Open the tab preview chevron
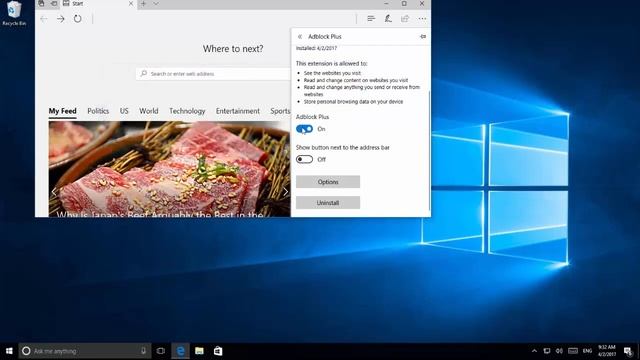The width and height of the screenshot is (640, 360). [x=156, y=4]
